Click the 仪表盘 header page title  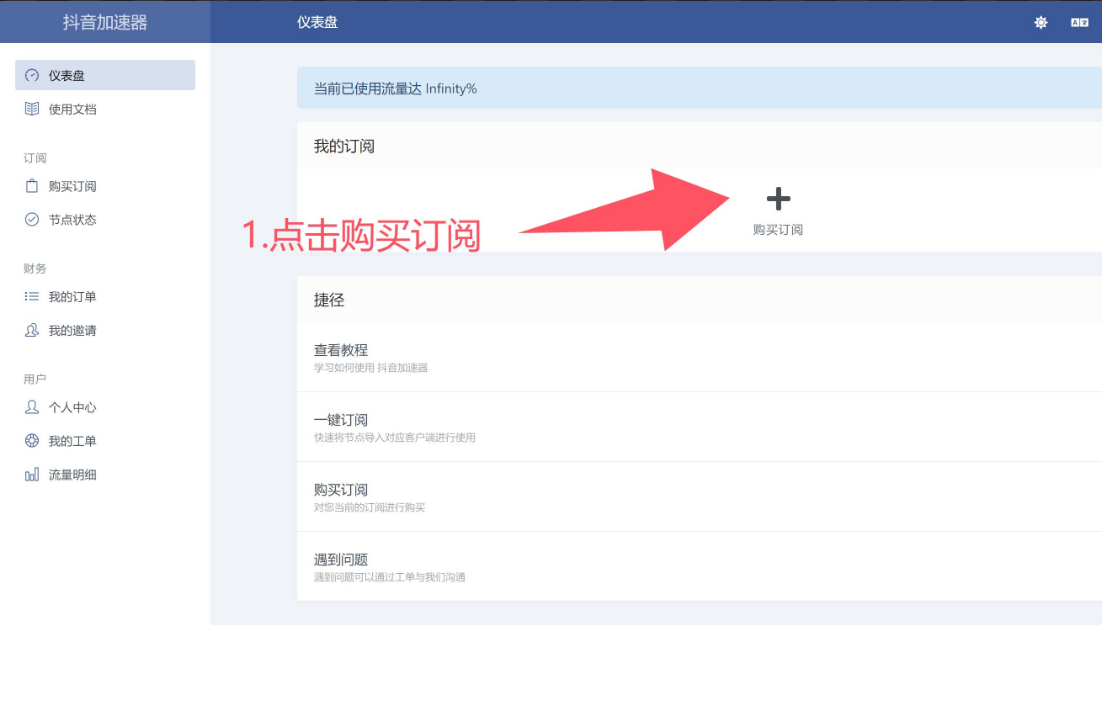pyautogui.click(x=317, y=22)
